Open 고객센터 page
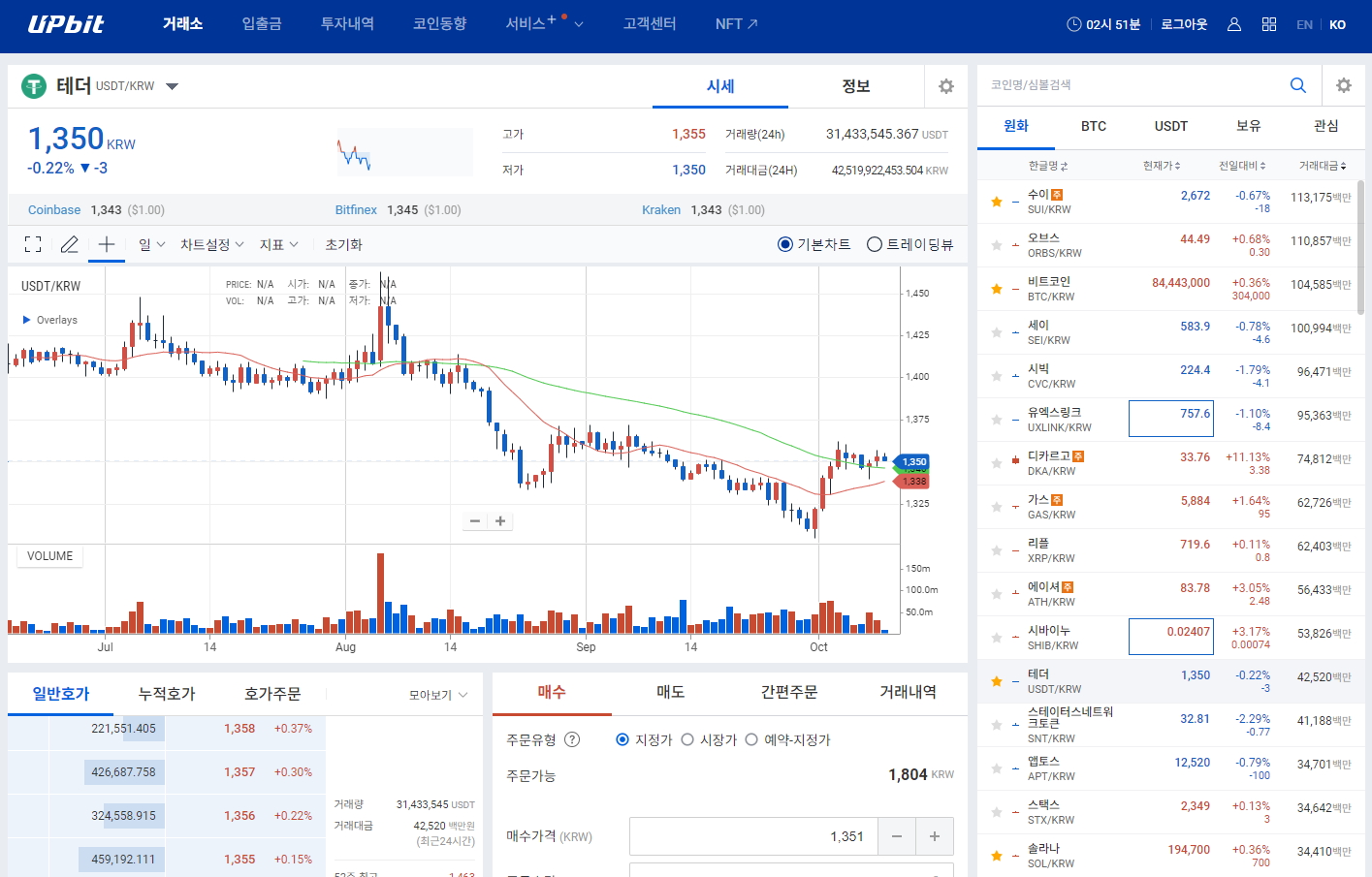 pyautogui.click(x=650, y=23)
